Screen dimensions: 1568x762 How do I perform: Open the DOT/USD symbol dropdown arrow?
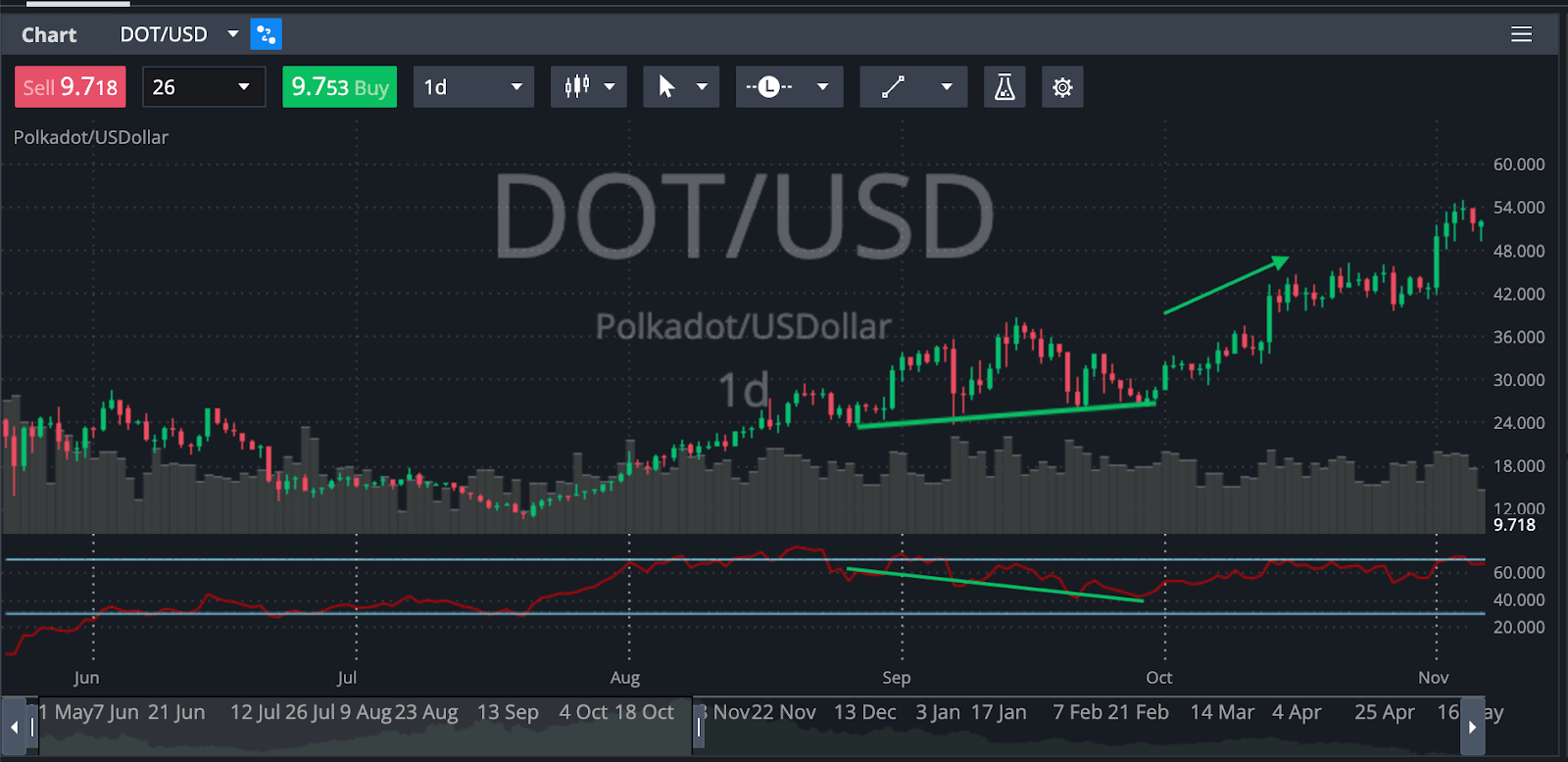point(233,34)
